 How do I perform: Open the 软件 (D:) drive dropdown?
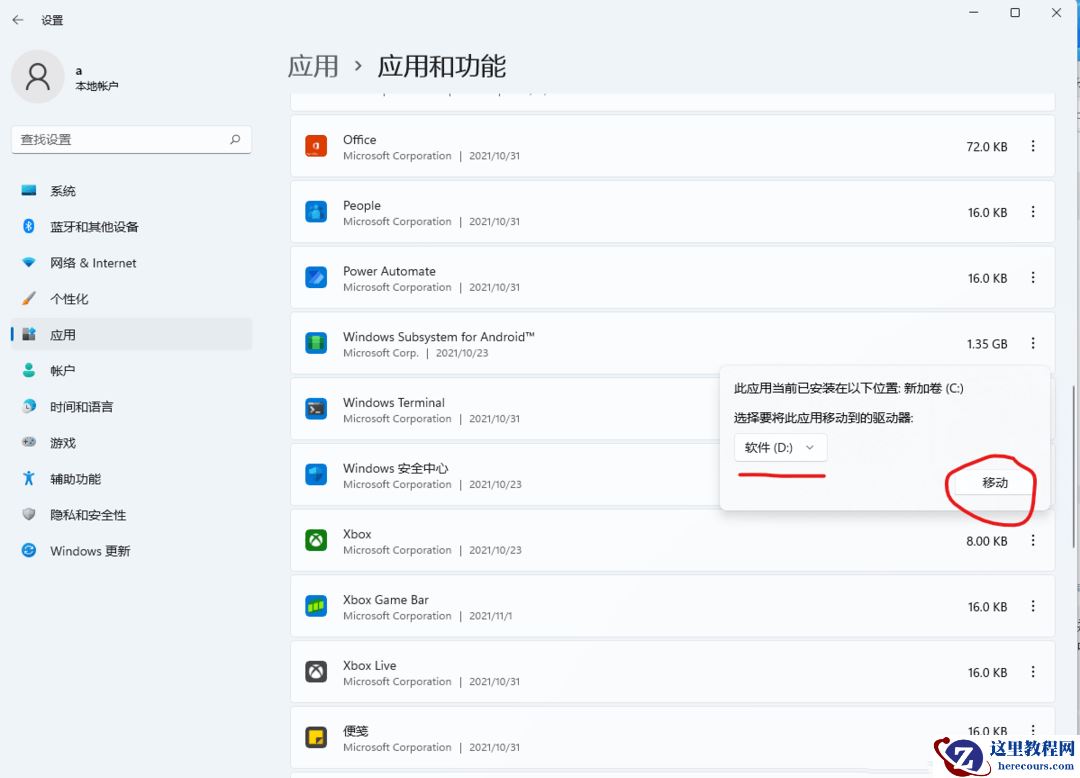(780, 448)
